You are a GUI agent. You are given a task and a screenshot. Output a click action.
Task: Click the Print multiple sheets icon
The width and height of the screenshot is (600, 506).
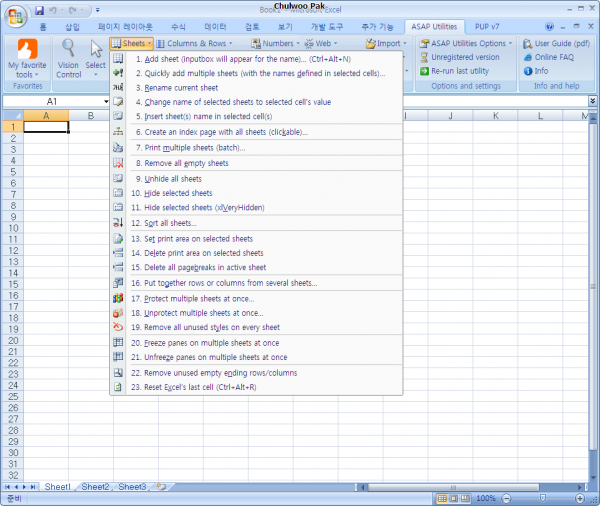(x=118, y=148)
